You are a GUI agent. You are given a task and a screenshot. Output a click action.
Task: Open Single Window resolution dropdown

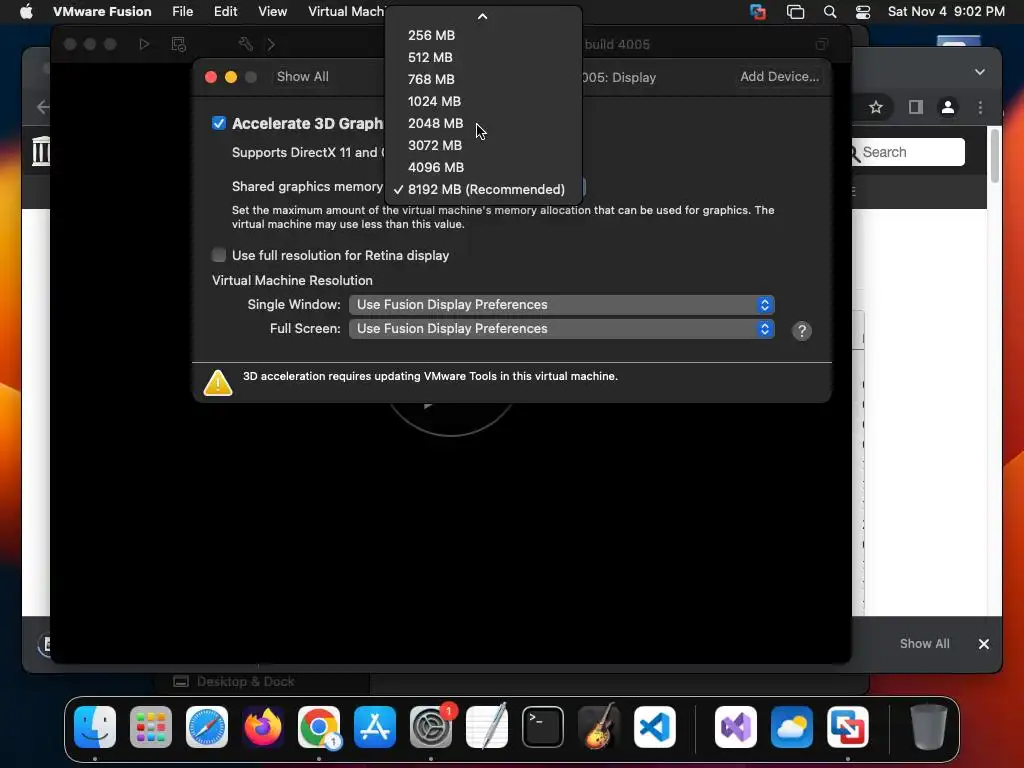coord(562,305)
